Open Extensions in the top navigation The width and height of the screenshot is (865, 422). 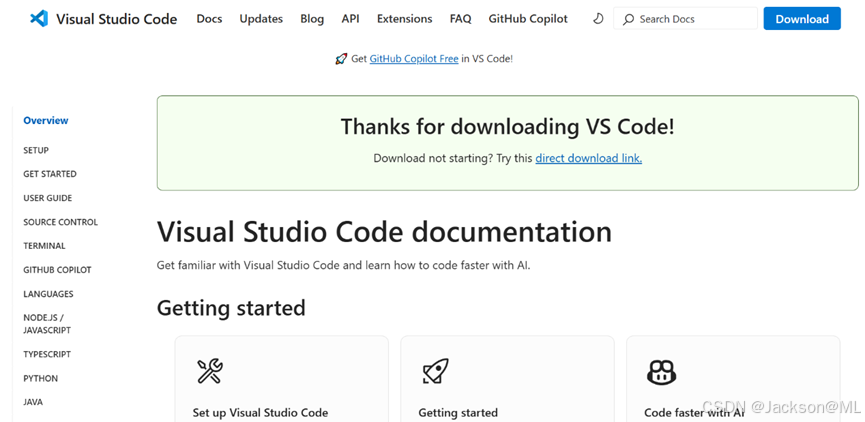click(x=404, y=19)
